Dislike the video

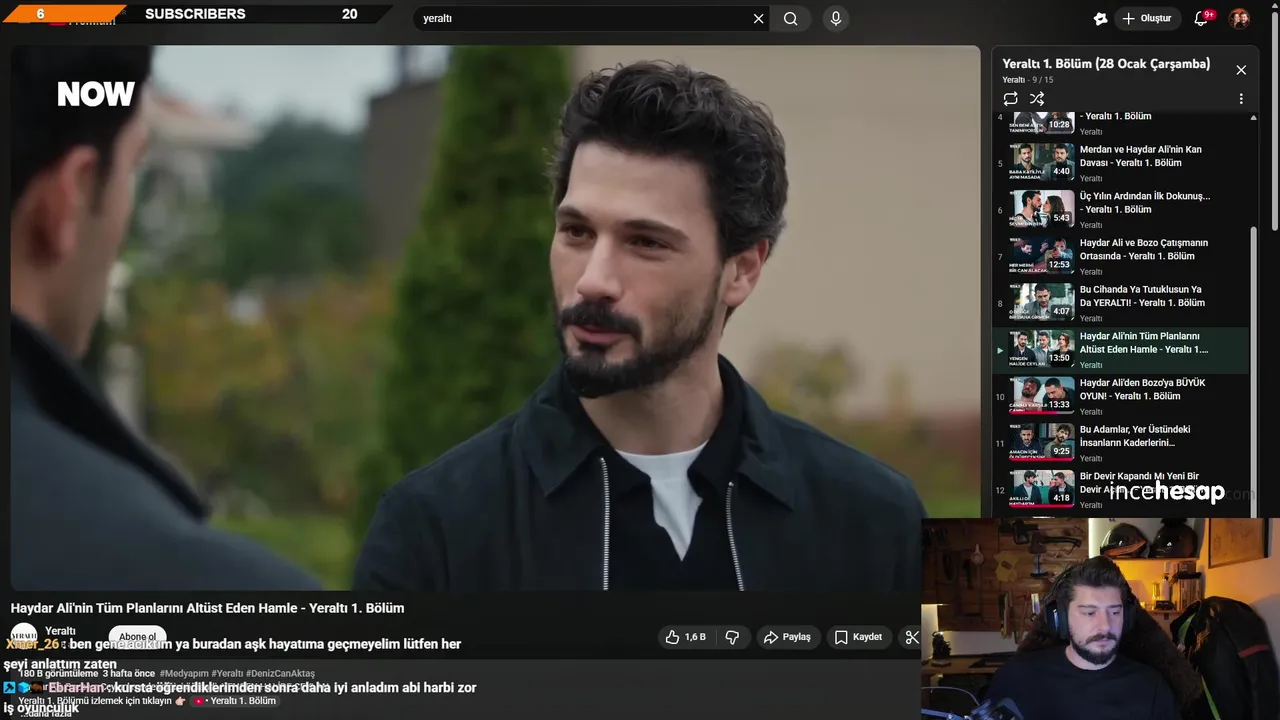pyautogui.click(x=732, y=637)
